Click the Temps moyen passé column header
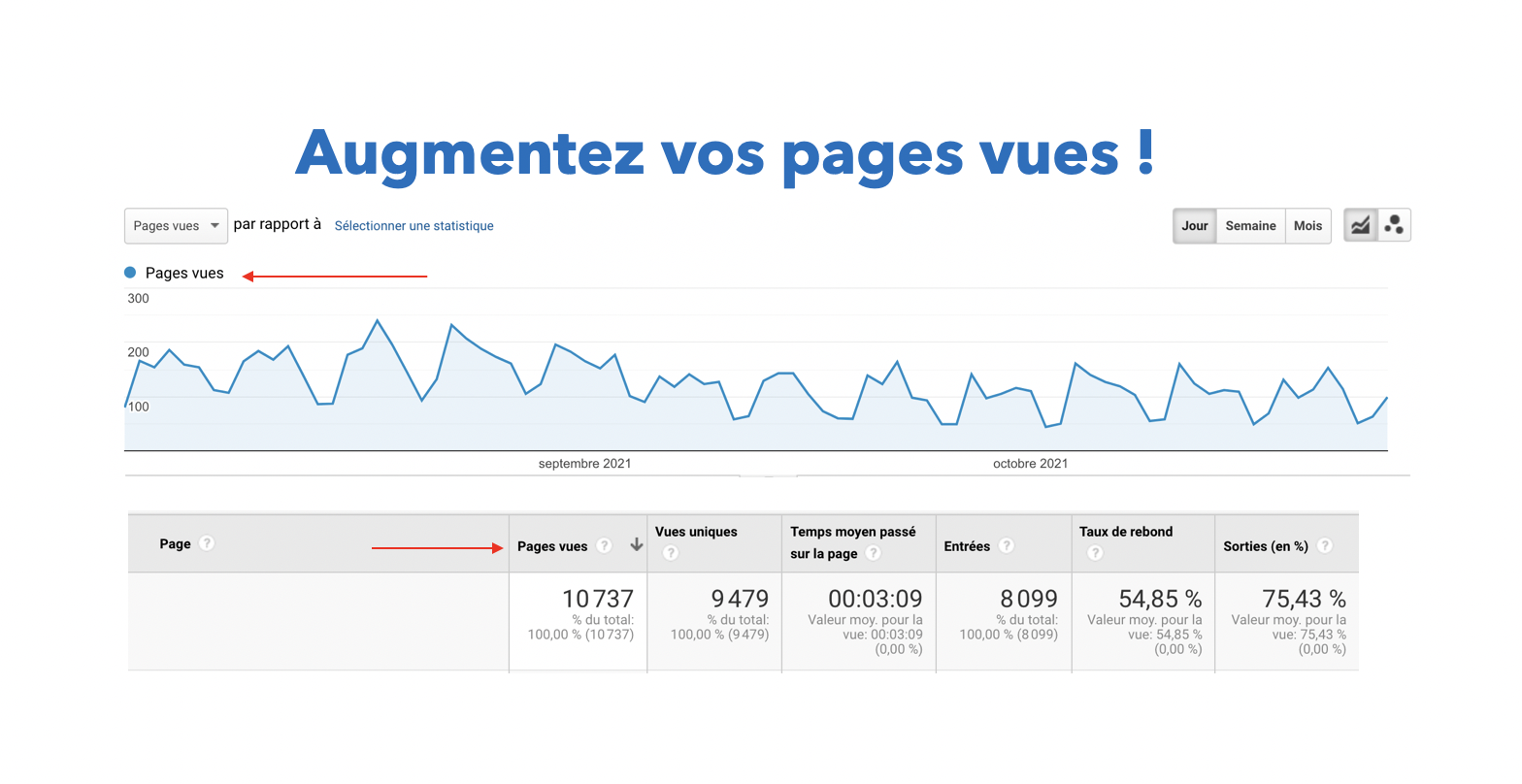Viewport: 1522px width, 784px height. click(853, 542)
